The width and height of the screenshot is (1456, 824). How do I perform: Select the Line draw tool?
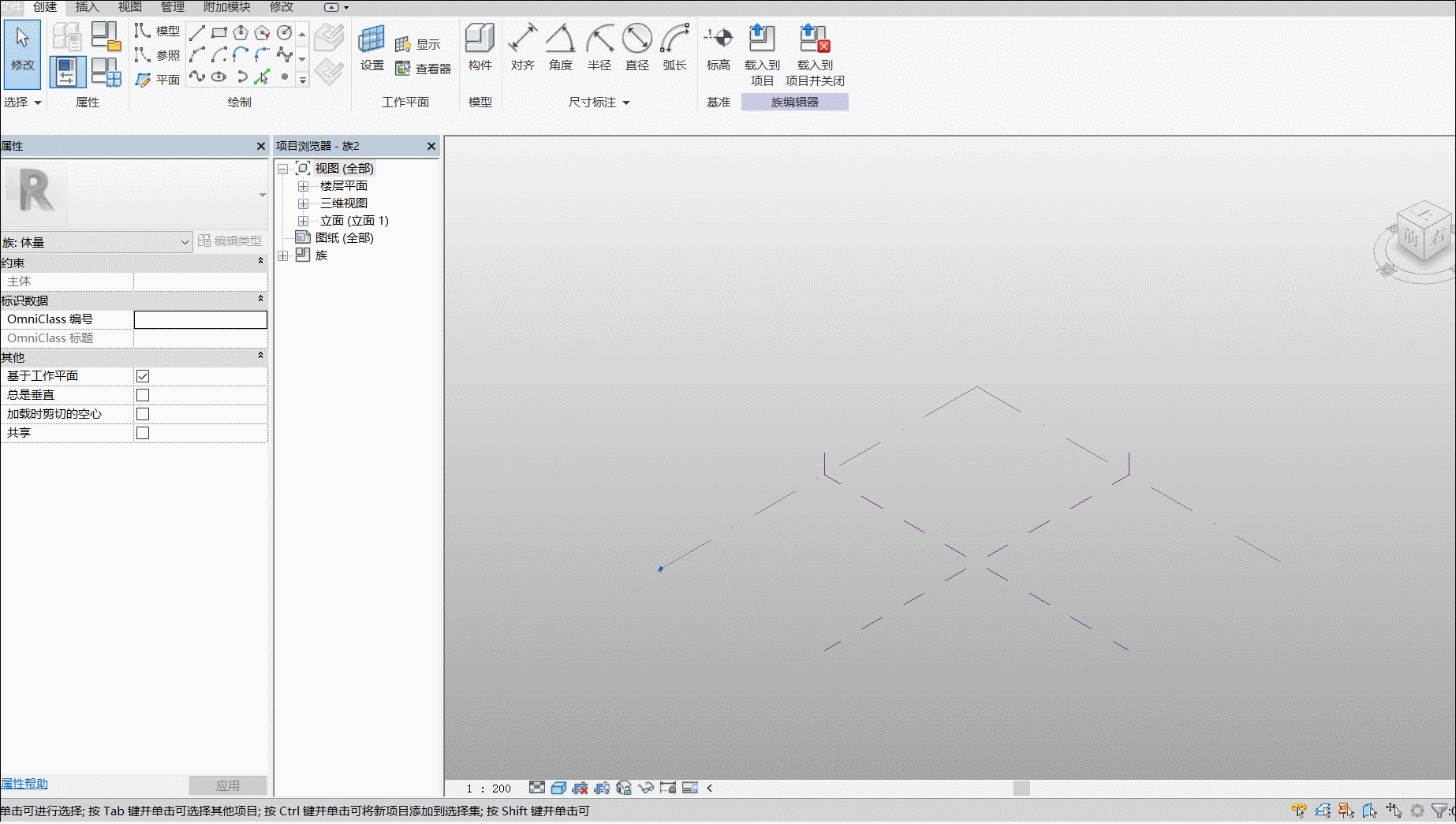pyautogui.click(x=197, y=32)
